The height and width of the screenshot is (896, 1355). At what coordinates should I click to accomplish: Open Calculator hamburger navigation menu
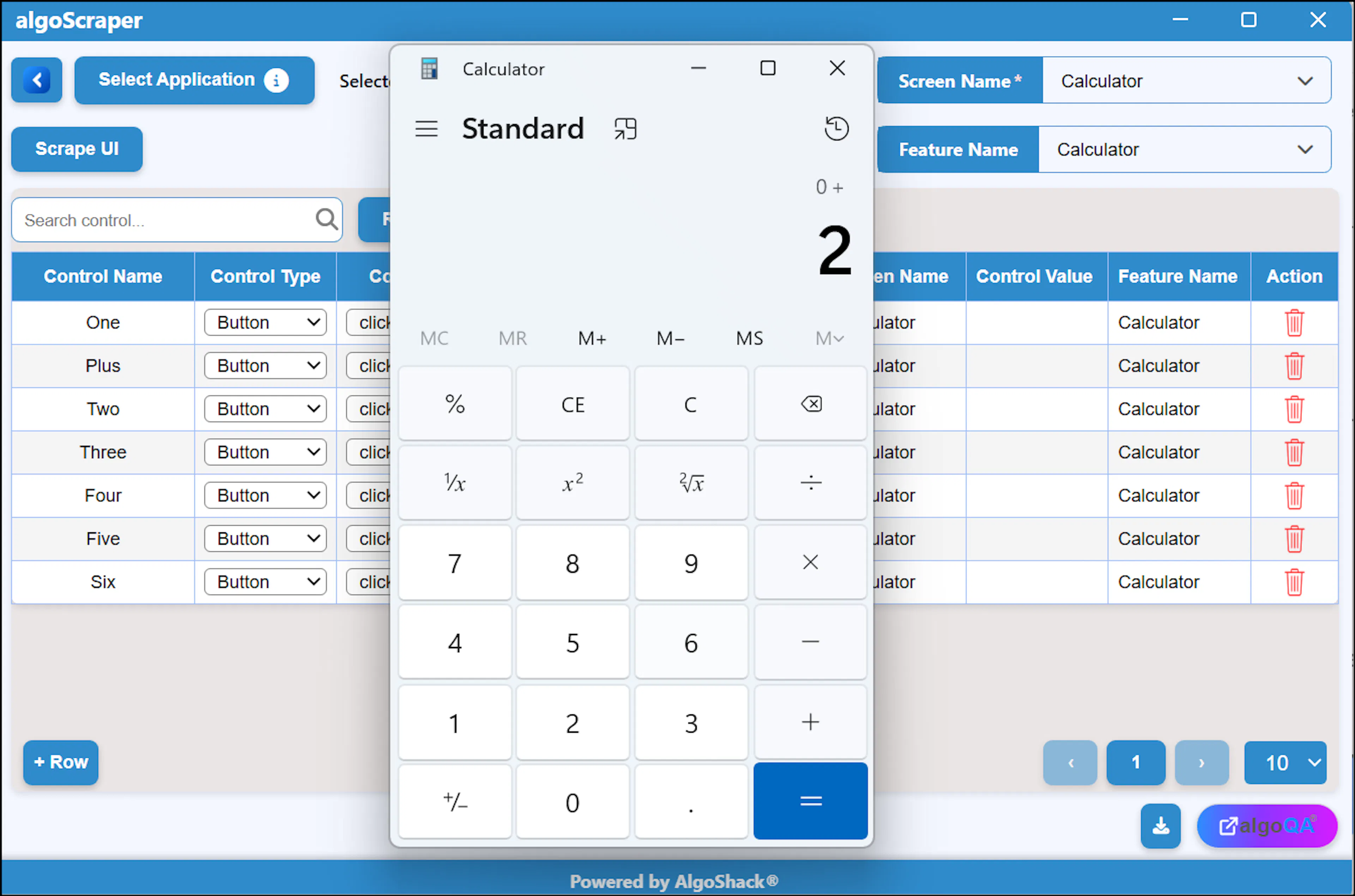(426, 128)
